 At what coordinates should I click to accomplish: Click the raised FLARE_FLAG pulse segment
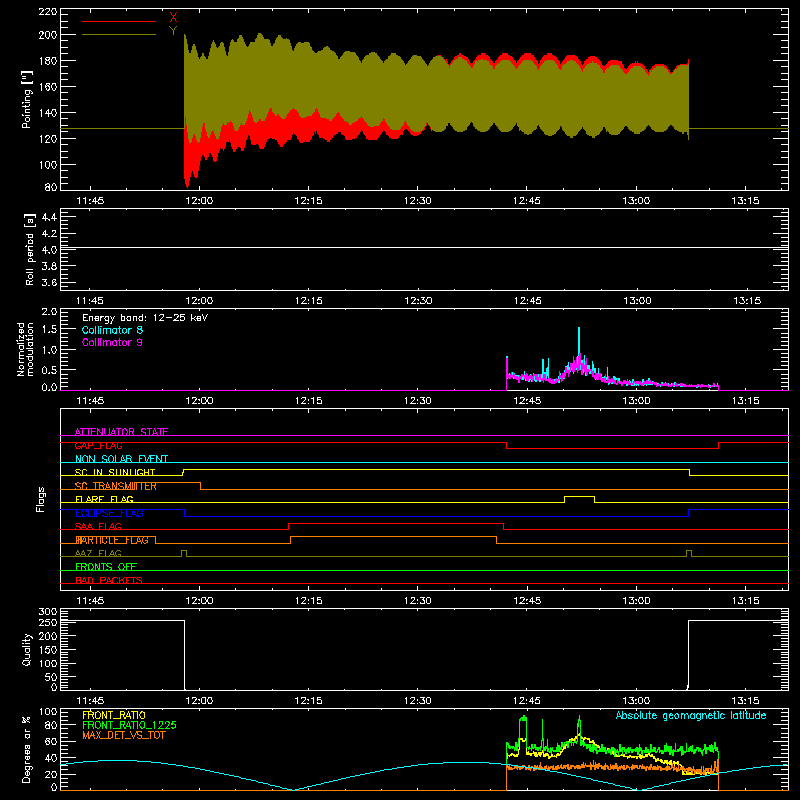coord(580,496)
